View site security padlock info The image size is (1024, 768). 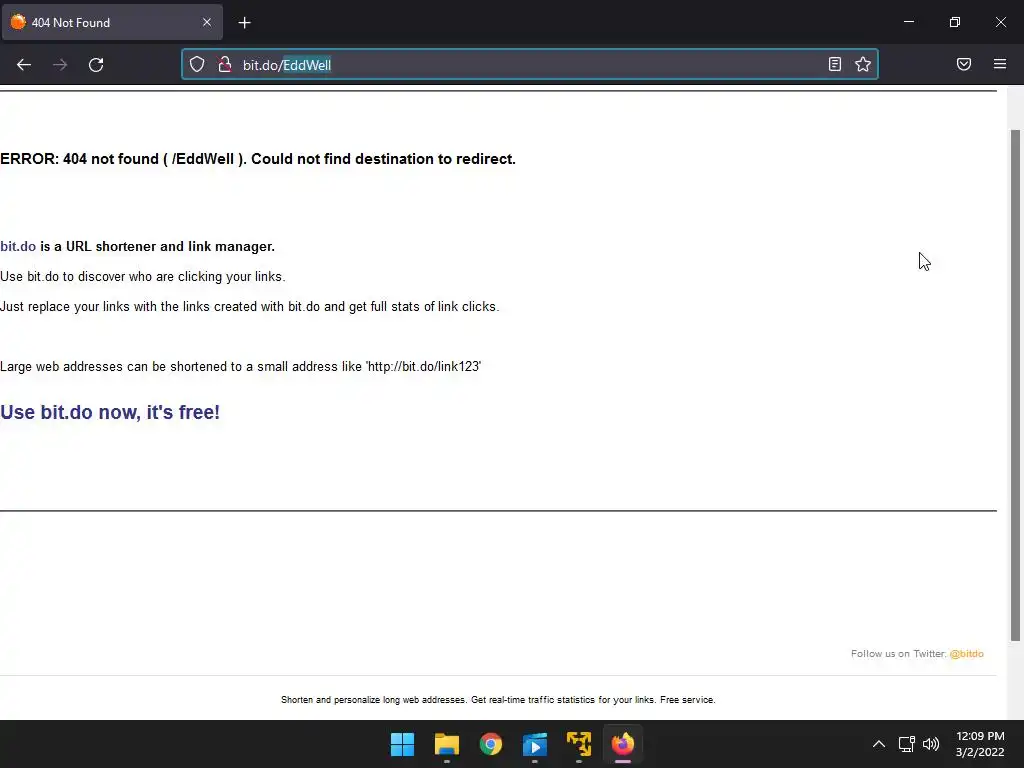tap(225, 64)
